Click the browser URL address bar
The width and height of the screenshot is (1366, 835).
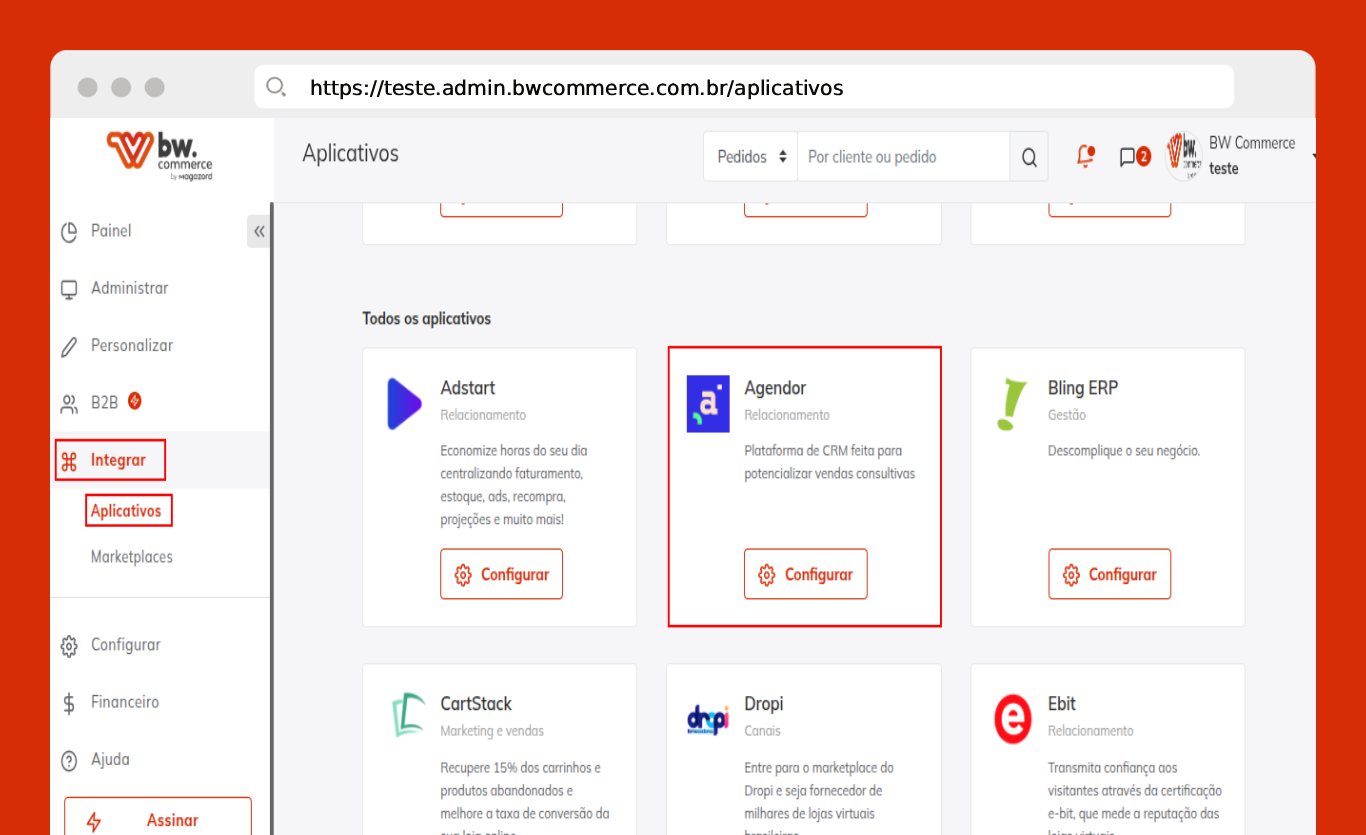click(x=743, y=88)
